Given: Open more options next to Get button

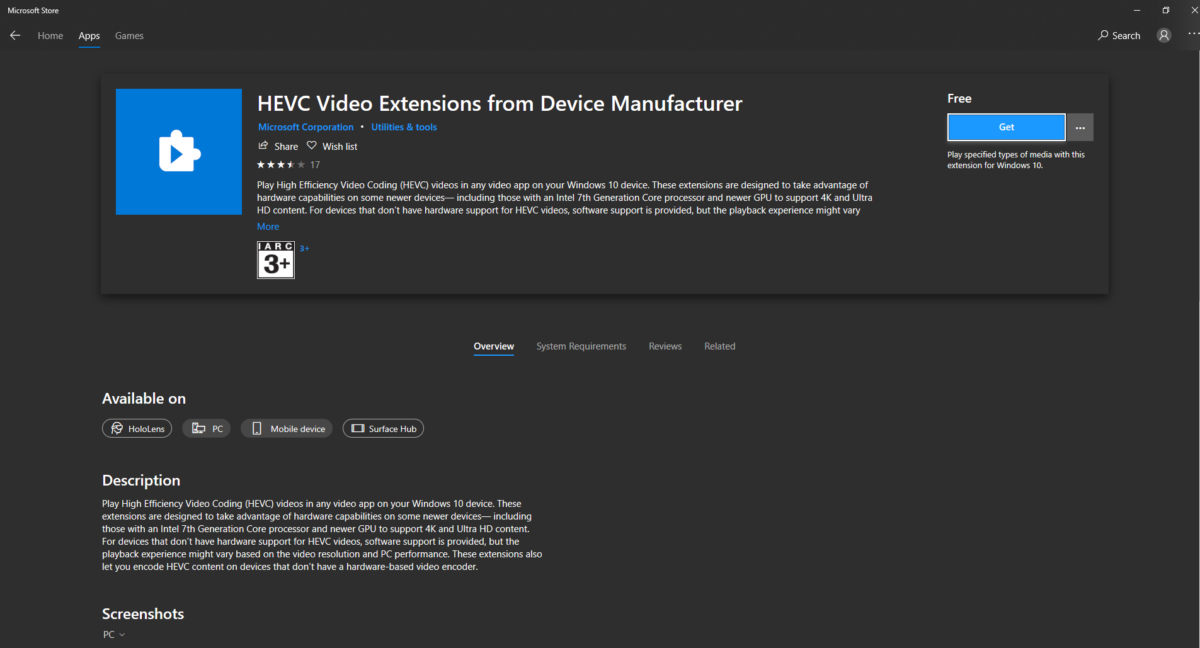Looking at the screenshot, I should click(x=1080, y=127).
